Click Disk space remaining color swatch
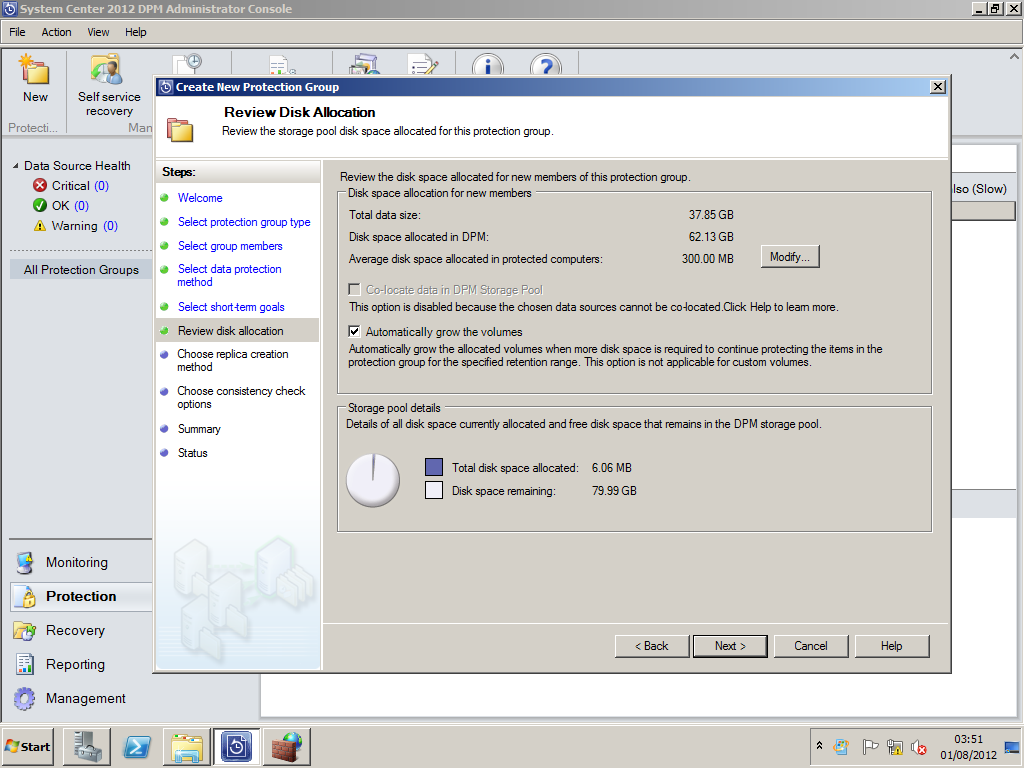The width and height of the screenshot is (1024, 768). (x=434, y=490)
